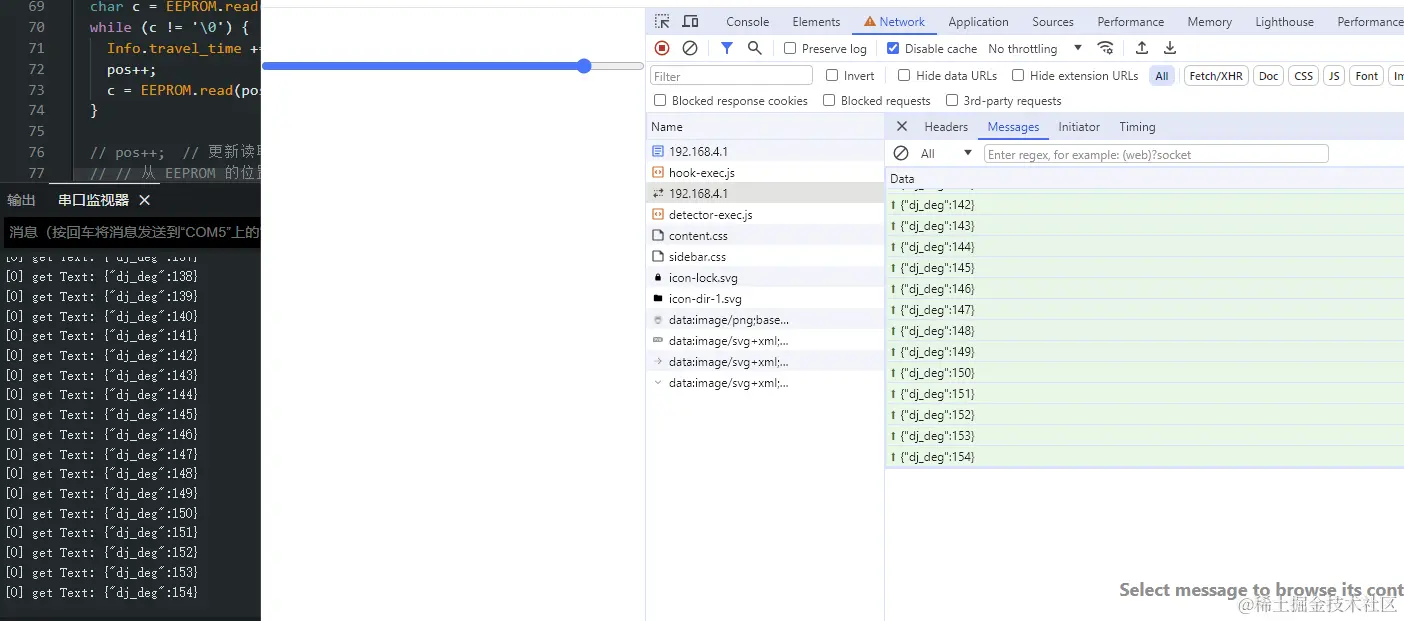Enable the Invert filter checkbox
Image resolution: width=1404 pixels, height=621 pixels.
[x=832, y=75]
